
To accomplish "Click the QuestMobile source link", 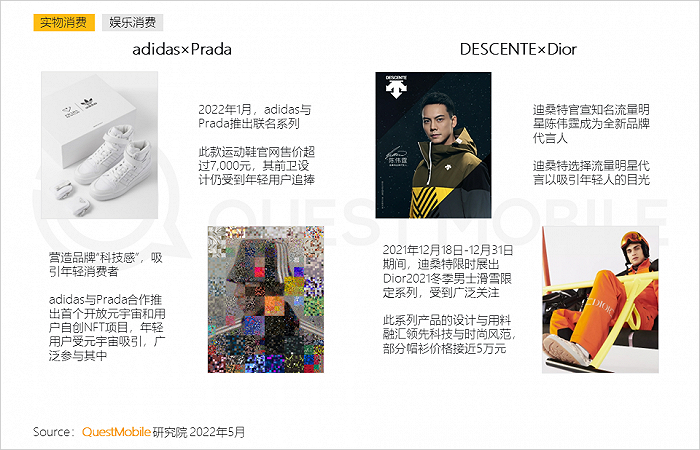I will (x=116, y=432).
